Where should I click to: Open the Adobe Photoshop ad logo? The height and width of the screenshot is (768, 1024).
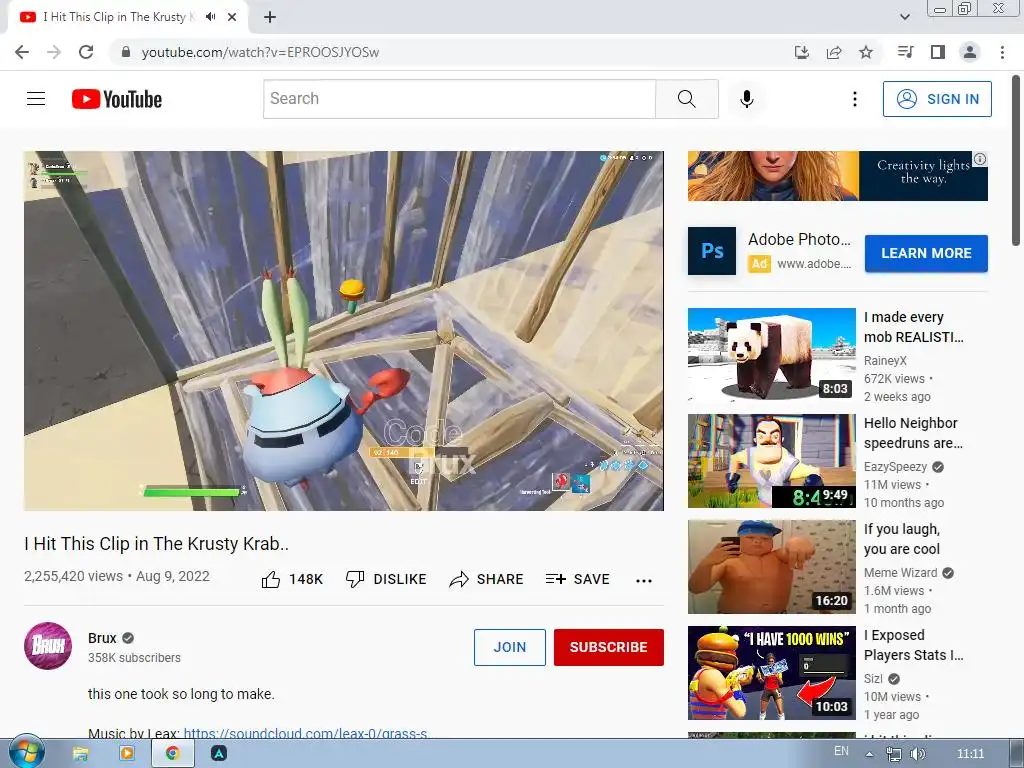coord(712,251)
